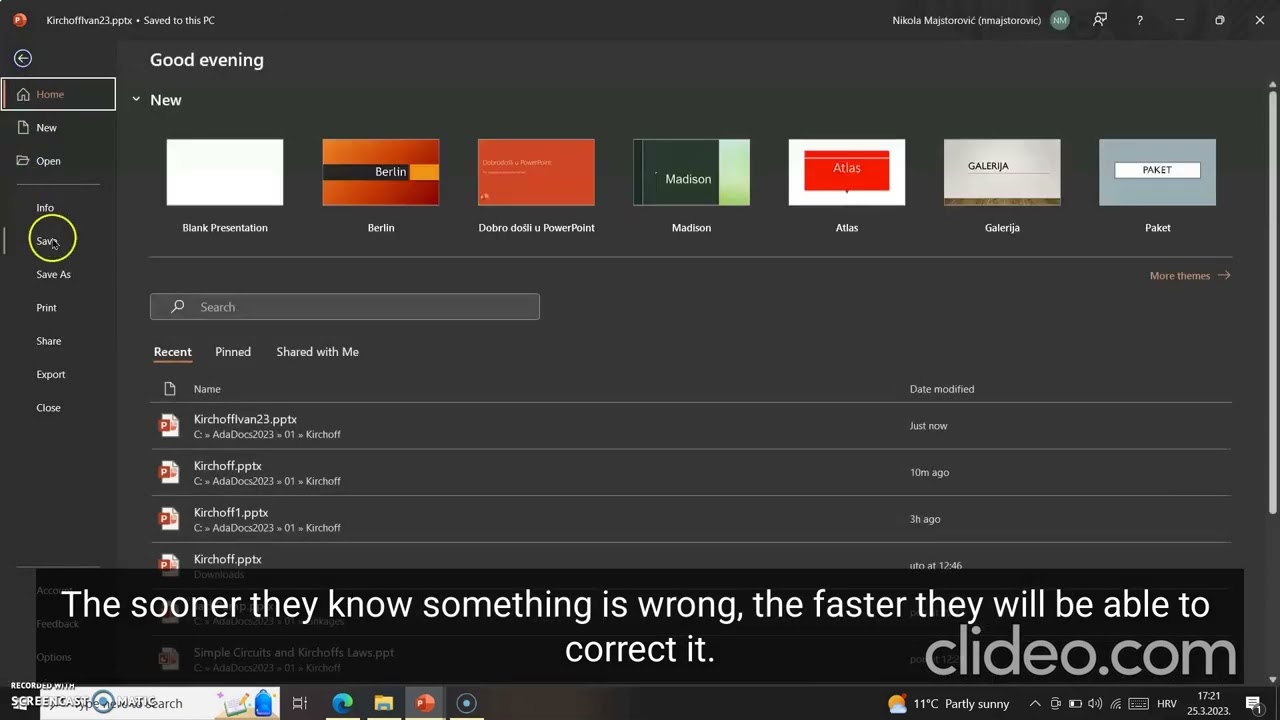Follow the More themes link
Viewport: 1280px width, 720px height.
1190,276
